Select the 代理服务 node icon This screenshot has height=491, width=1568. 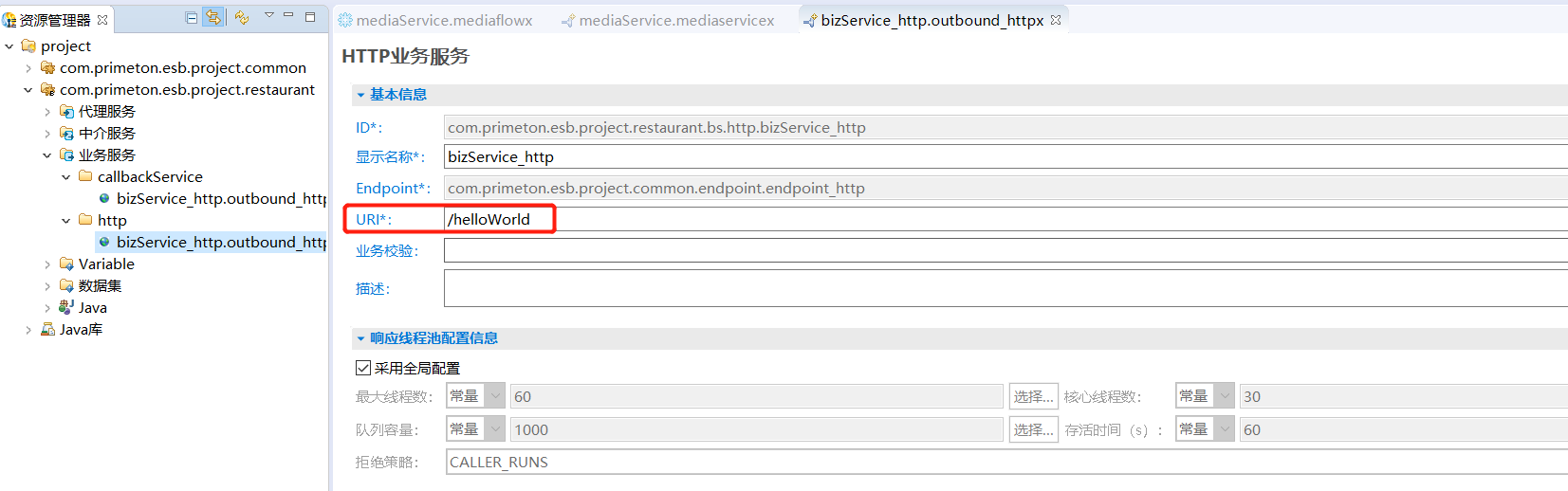point(66,112)
